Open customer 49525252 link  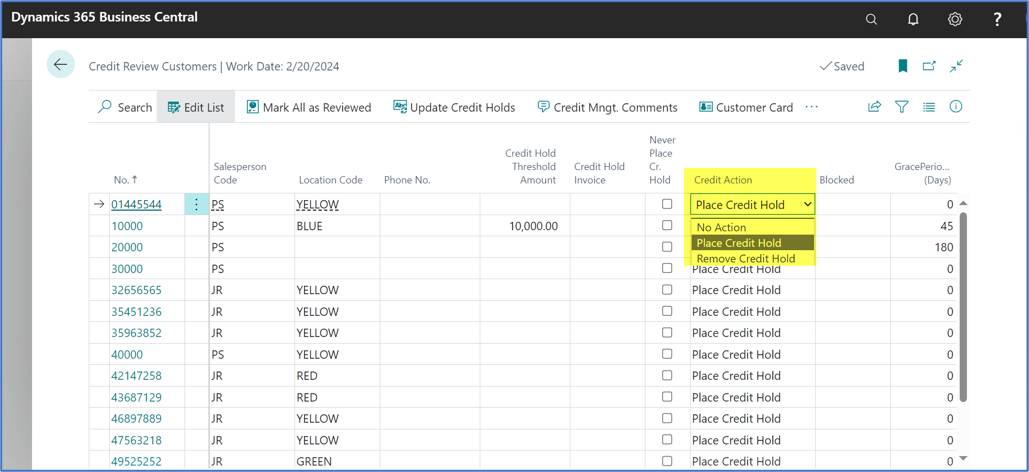click(x=136, y=461)
